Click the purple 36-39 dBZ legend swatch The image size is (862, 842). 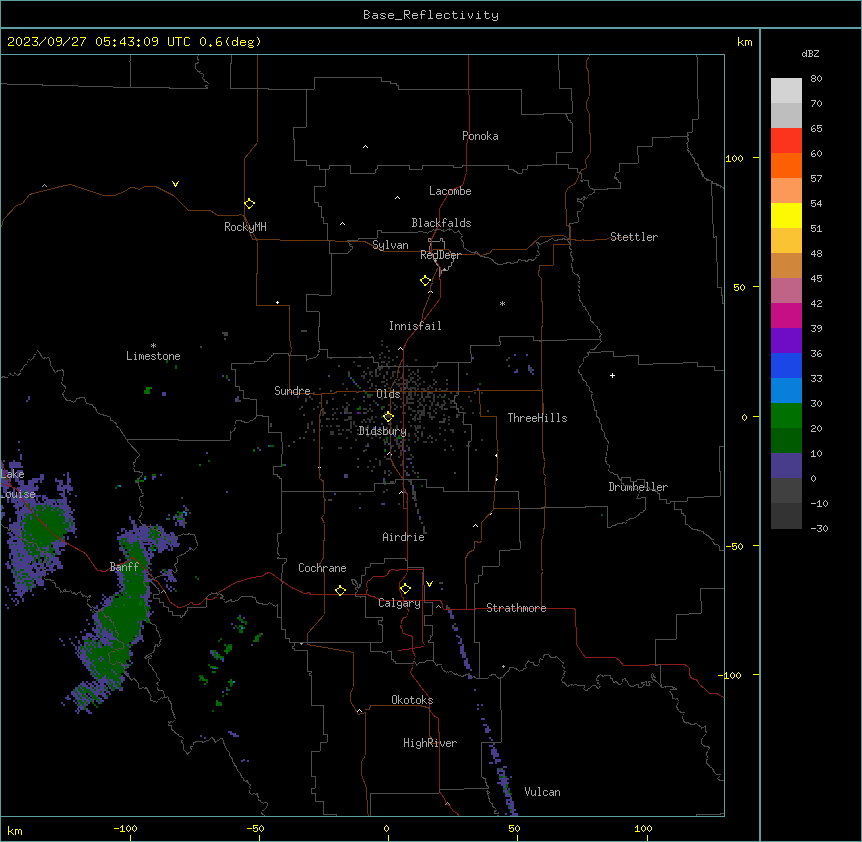tap(786, 341)
